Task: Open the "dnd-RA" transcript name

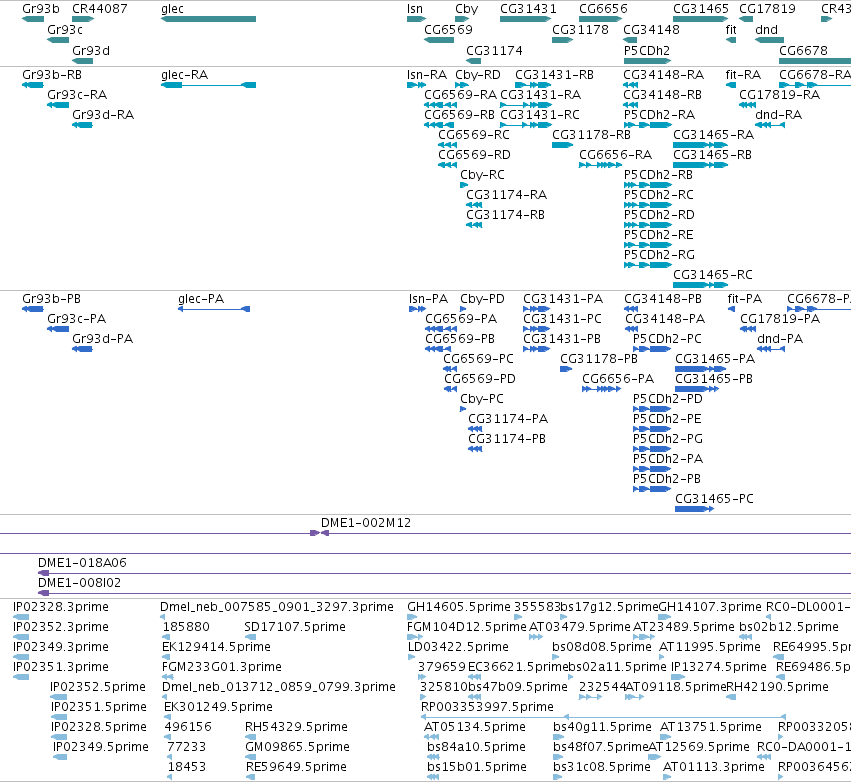Action: tap(778, 115)
